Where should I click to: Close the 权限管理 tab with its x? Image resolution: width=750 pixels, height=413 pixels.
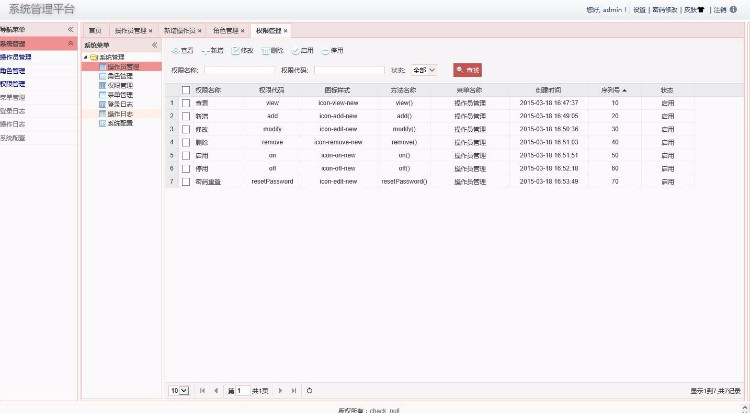point(286,31)
